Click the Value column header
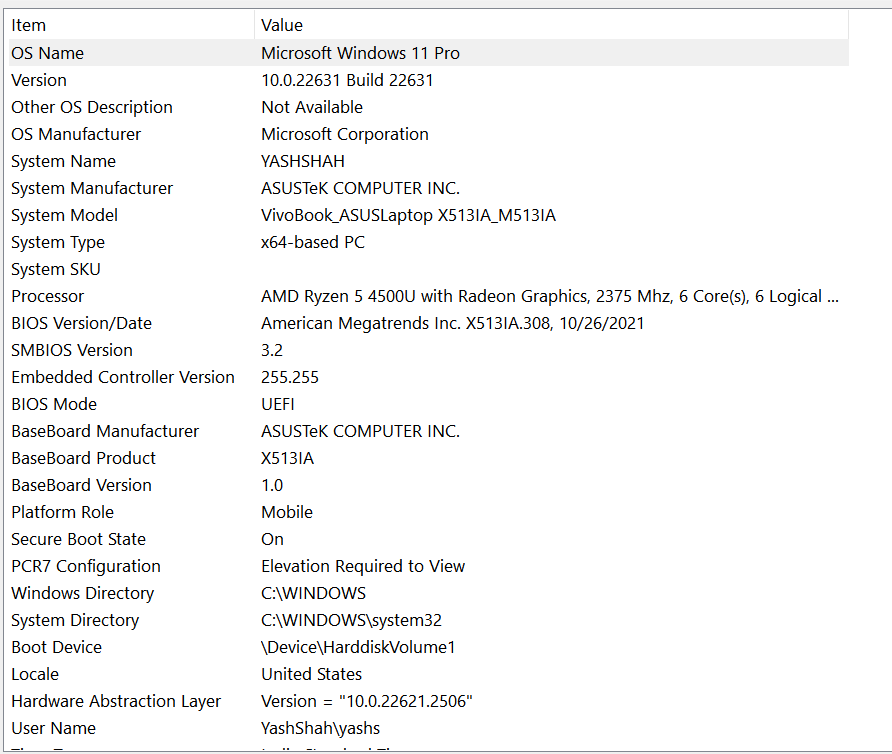 pos(282,25)
